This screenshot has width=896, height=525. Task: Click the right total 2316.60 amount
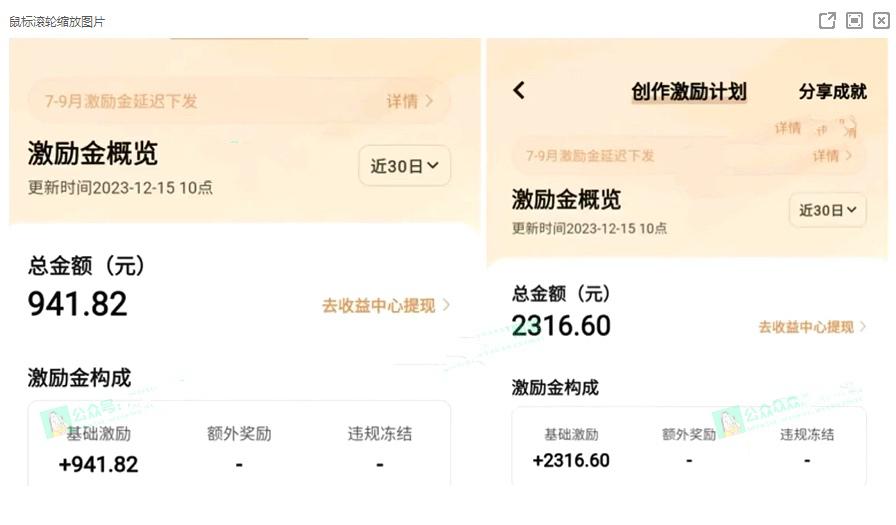561,326
